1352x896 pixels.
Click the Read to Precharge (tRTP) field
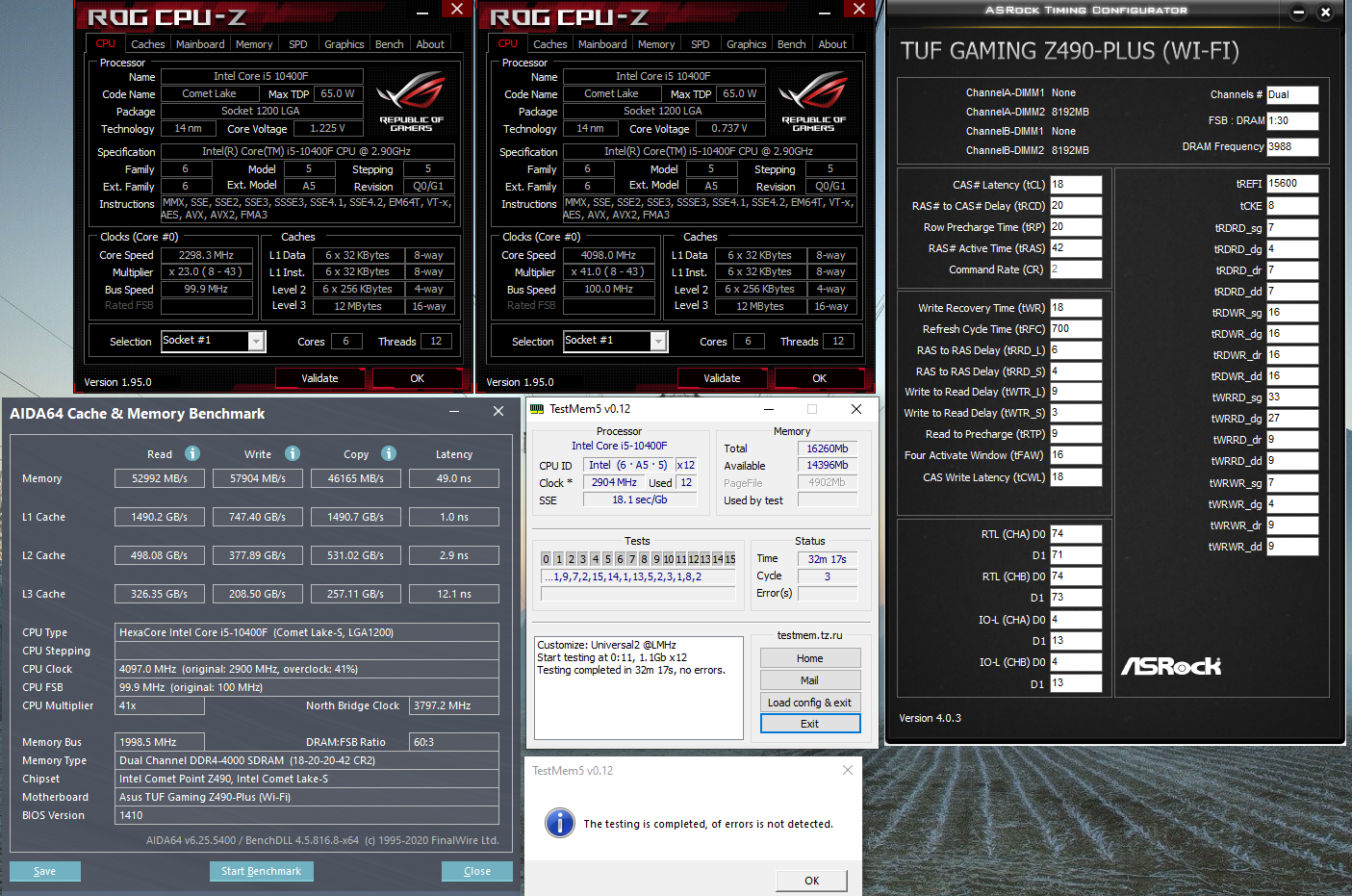[1076, 434]
